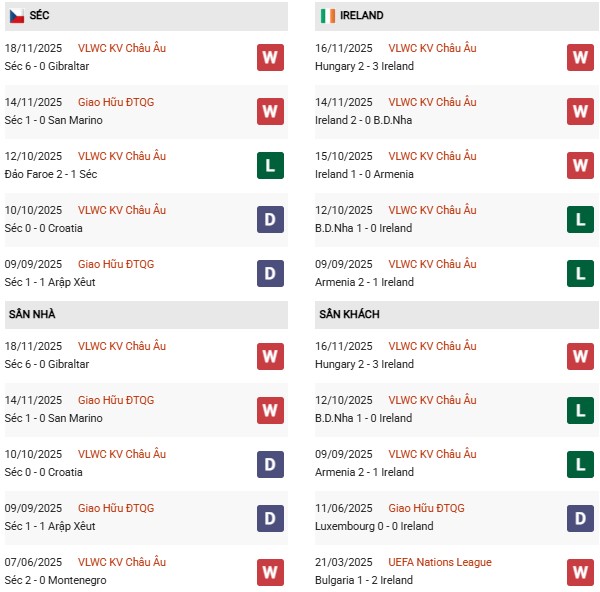Click W badge for Séc 2-0 Montenegro
Image resolution: width=600 pixels, height=592 pixels.
tap(269, 571)
